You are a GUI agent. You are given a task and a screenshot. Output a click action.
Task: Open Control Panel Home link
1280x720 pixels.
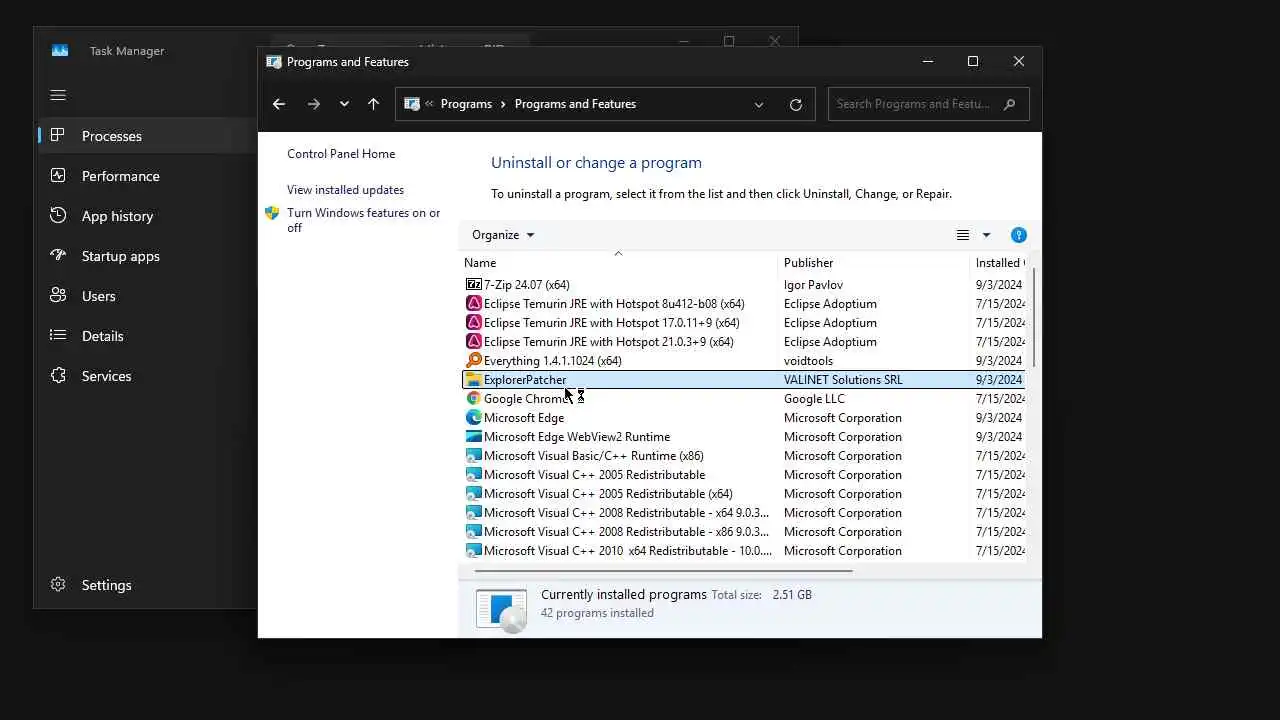[x=341, y=154]
